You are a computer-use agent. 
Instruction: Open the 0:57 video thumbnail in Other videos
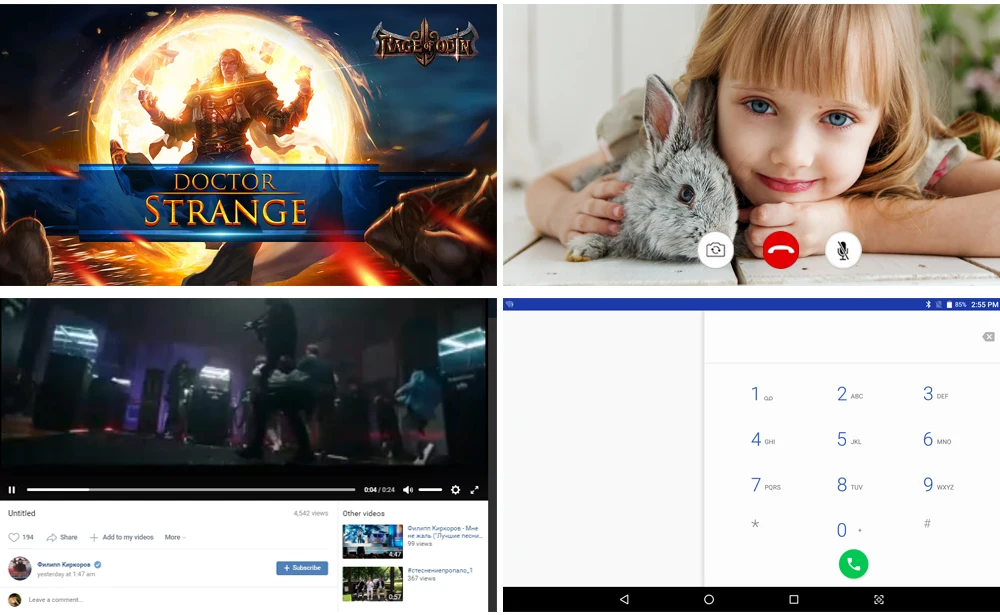(372, 584)
